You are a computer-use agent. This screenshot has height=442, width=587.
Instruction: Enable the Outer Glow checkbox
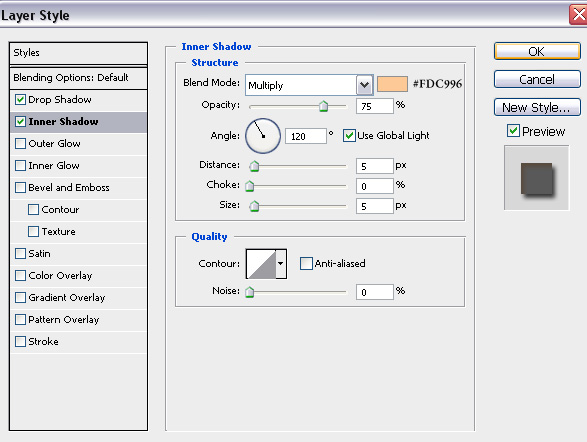(20, 144)
